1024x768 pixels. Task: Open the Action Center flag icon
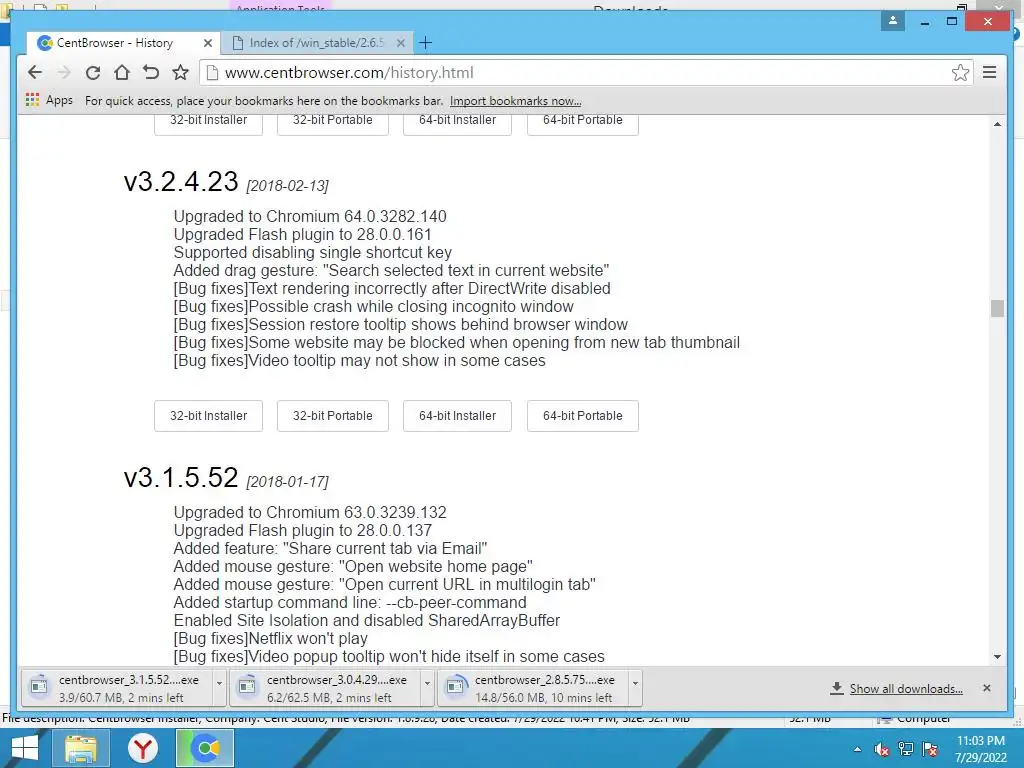[x=930, y=749]
